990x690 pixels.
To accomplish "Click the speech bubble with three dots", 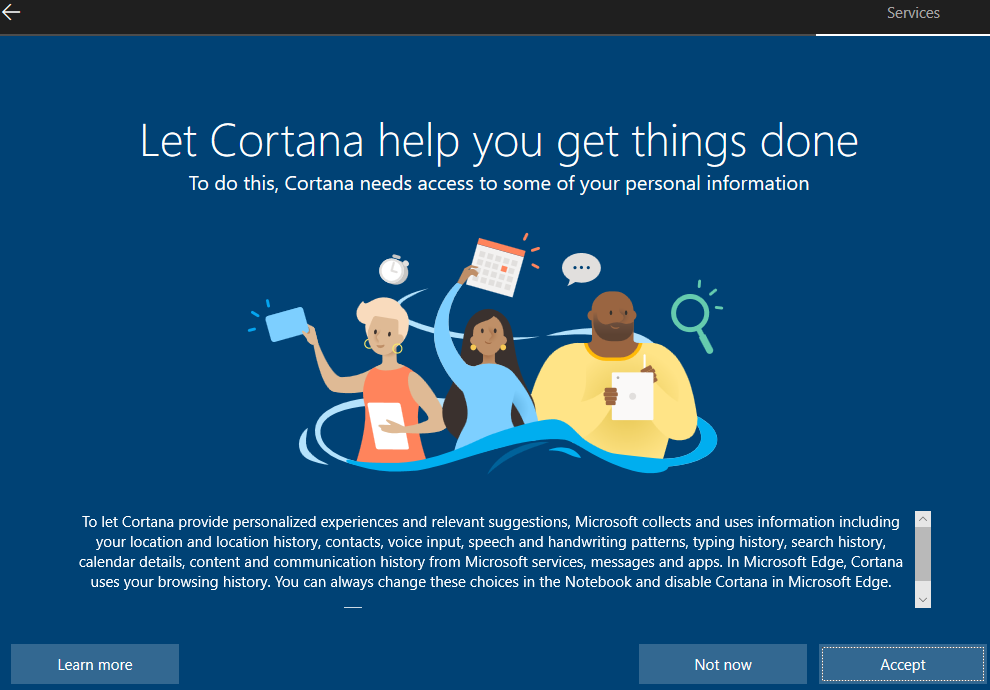I will point(581,268).
